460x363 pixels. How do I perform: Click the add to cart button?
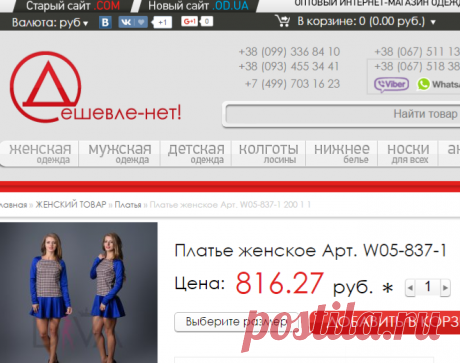(x=385, y=322)
